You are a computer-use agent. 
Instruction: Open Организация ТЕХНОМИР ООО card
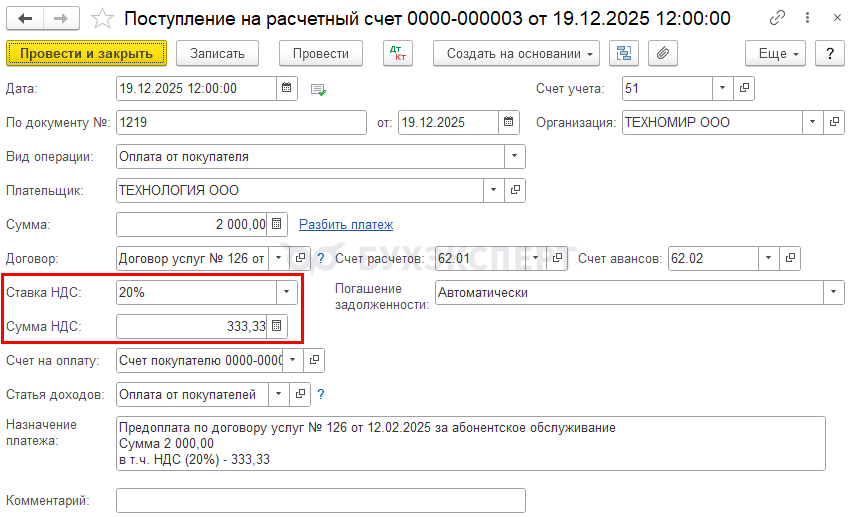click(834, 122)
